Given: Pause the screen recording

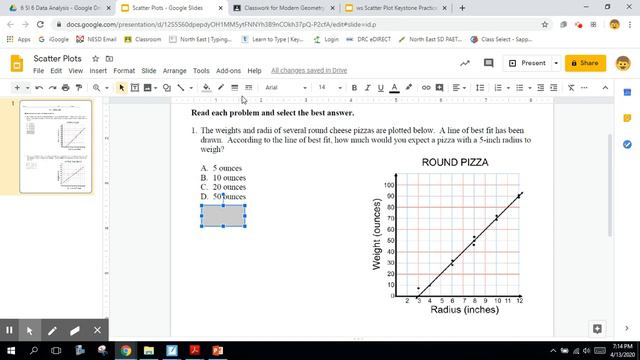Looking at the screenshot, I should [x=9, y=330].
